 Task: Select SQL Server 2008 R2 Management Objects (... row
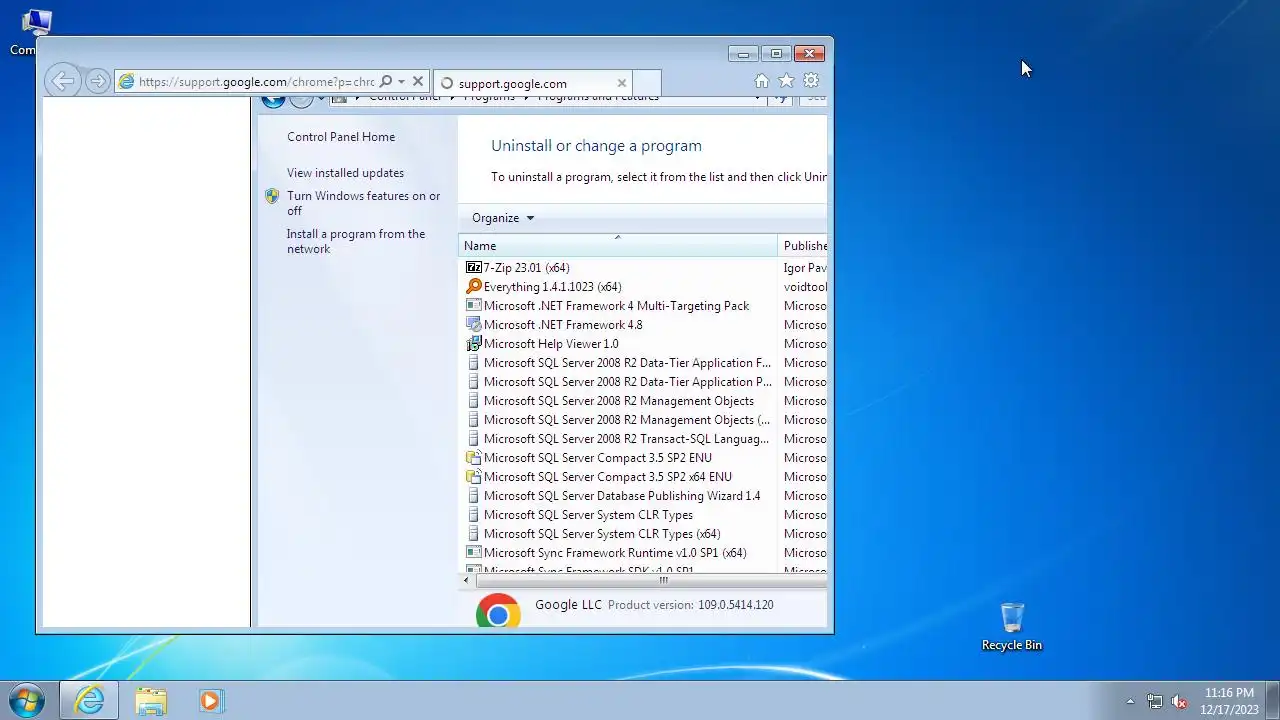pyautogui.click(x=643, y=420)
